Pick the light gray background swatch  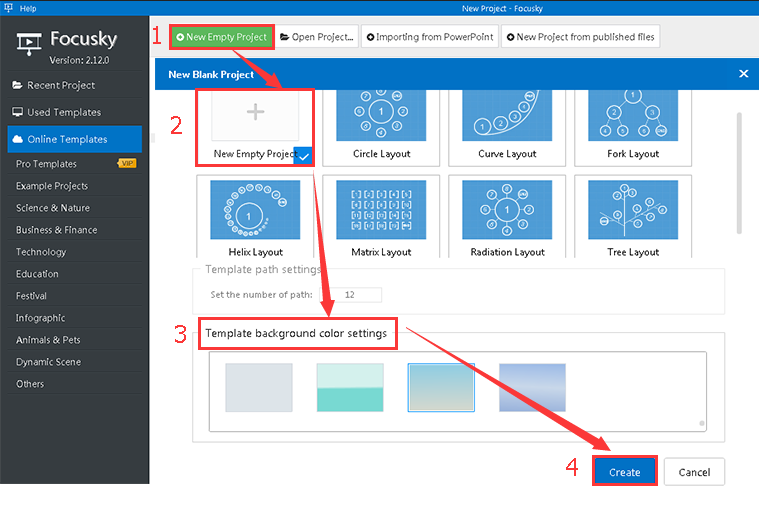pos(259,388)
